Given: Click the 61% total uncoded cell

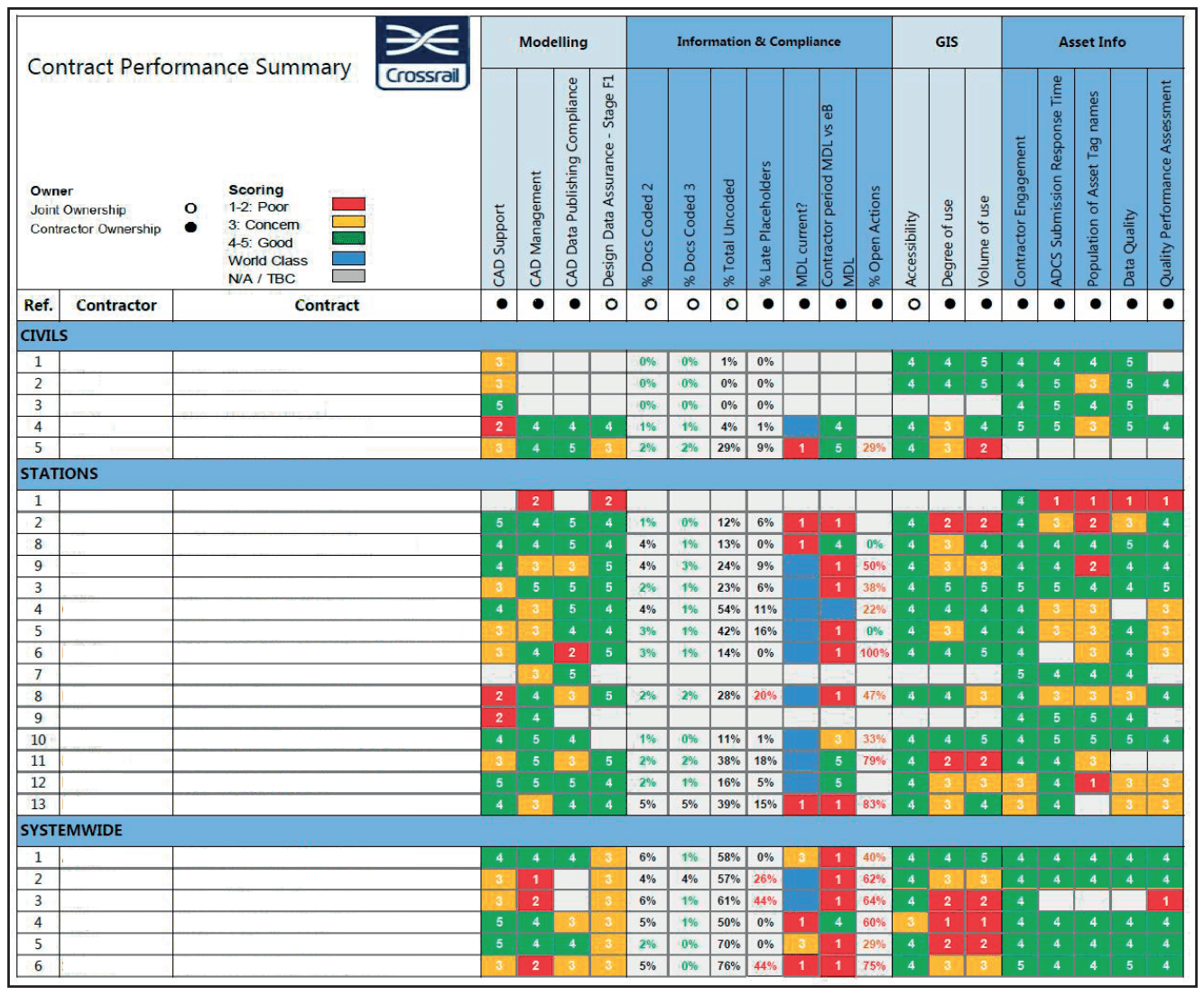Looking at the screenshot, I should point(729,900).
